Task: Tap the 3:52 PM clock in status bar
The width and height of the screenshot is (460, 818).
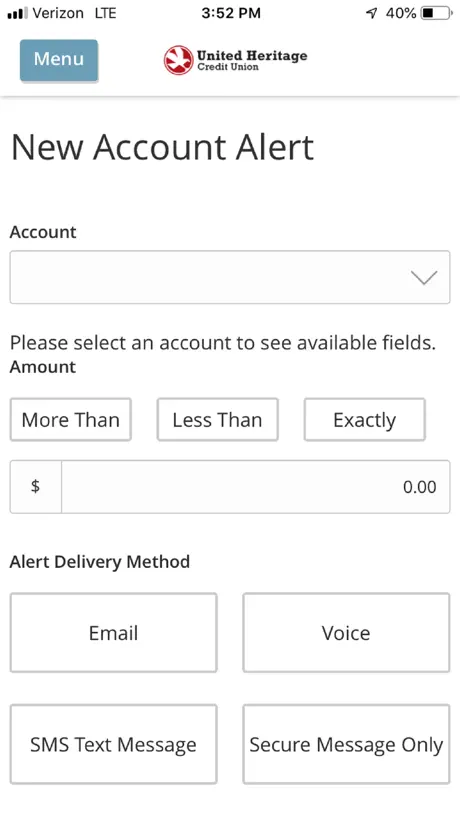Action: click(231, 14)
